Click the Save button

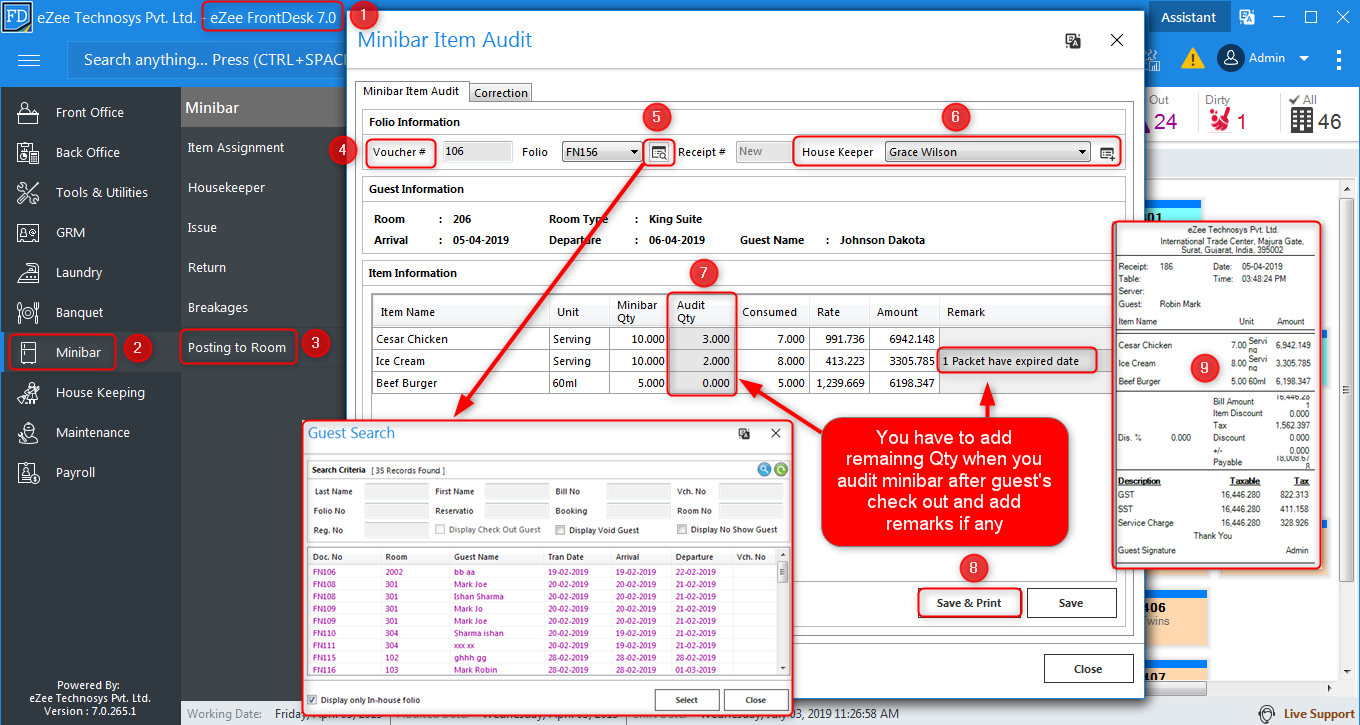(1071, 603)
